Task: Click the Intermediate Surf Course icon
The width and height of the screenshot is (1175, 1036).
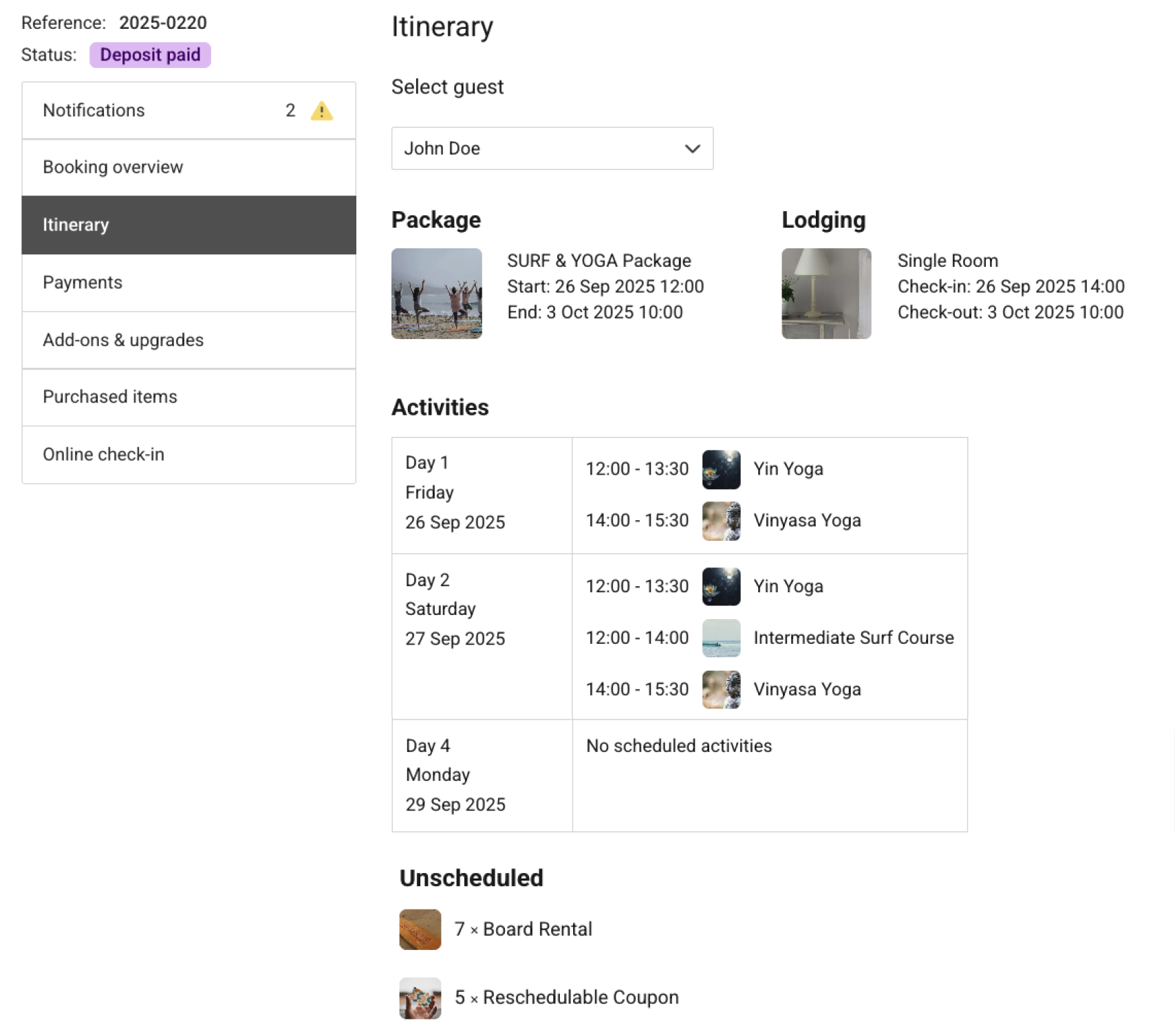Action: point(721,638)
